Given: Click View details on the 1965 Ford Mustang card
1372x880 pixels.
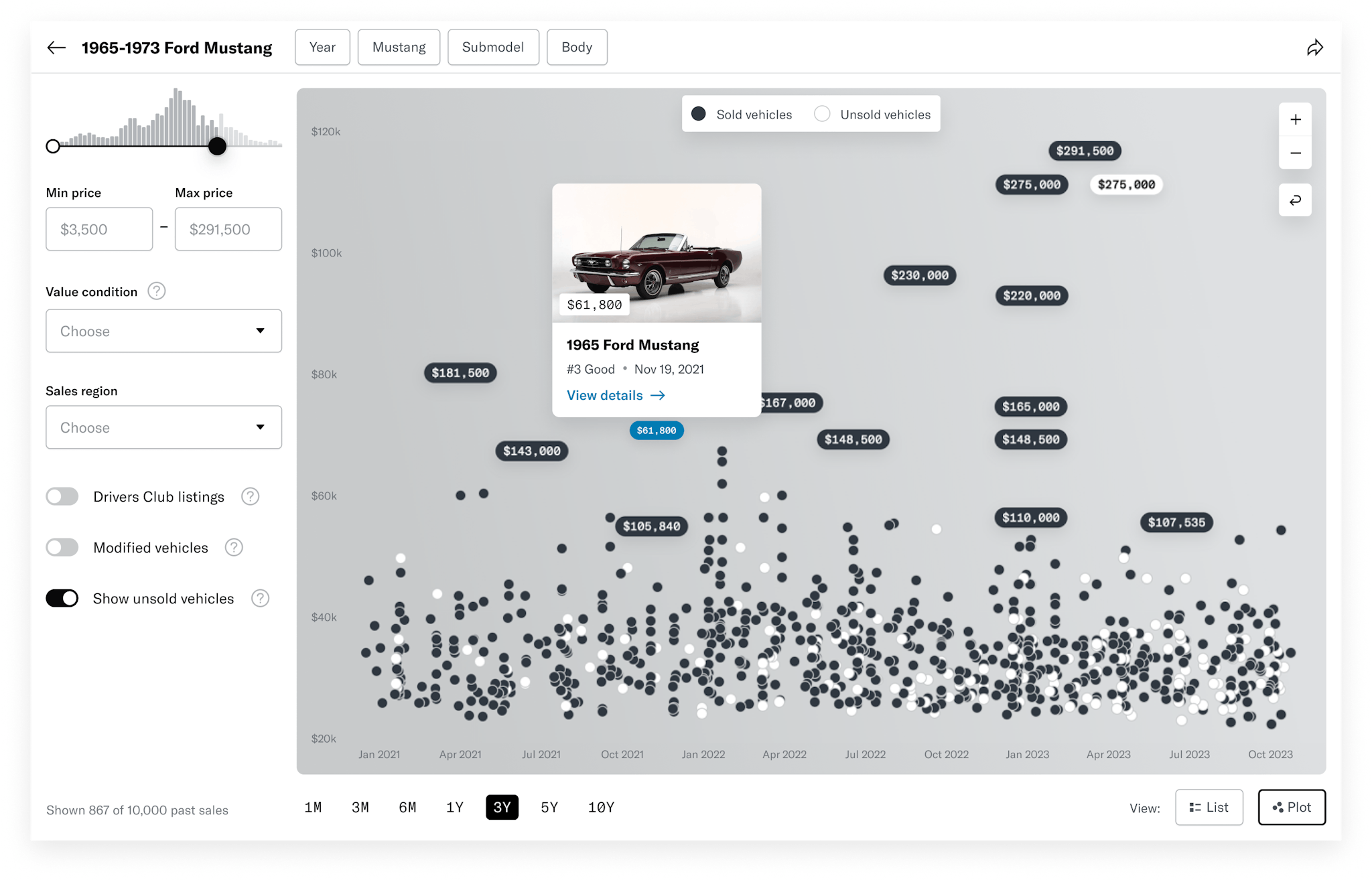Looking at the screenshot, I should tap(615, 395).
